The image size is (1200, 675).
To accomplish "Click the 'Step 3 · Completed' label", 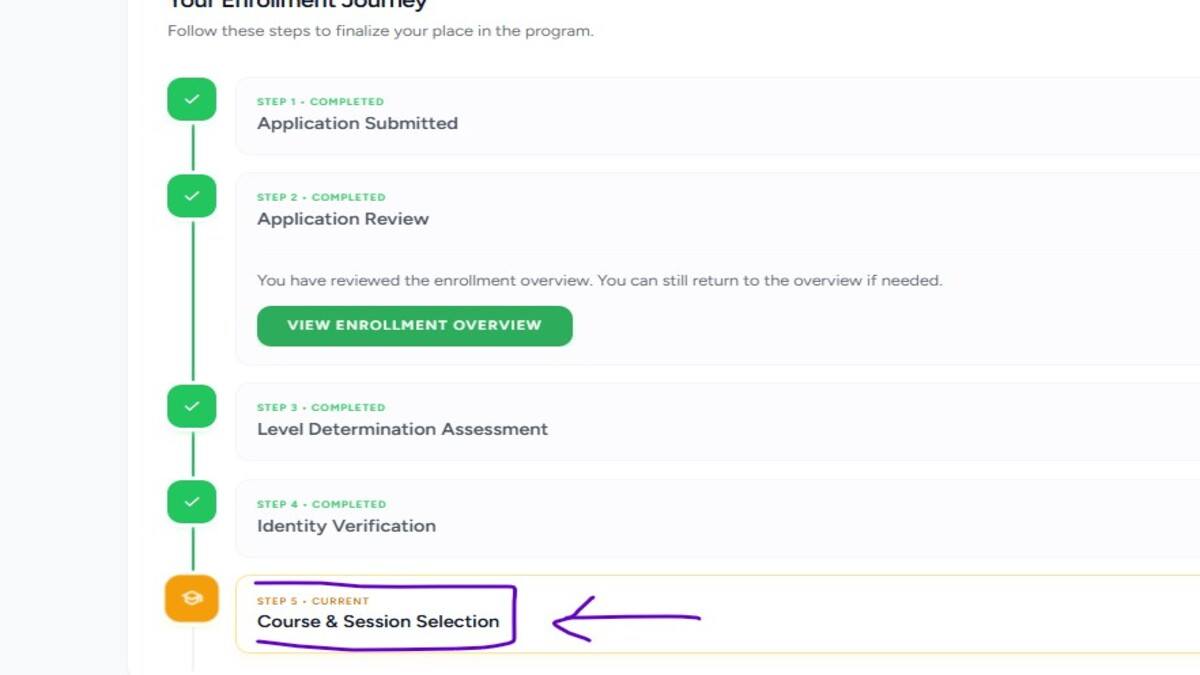I will point(321,408).
